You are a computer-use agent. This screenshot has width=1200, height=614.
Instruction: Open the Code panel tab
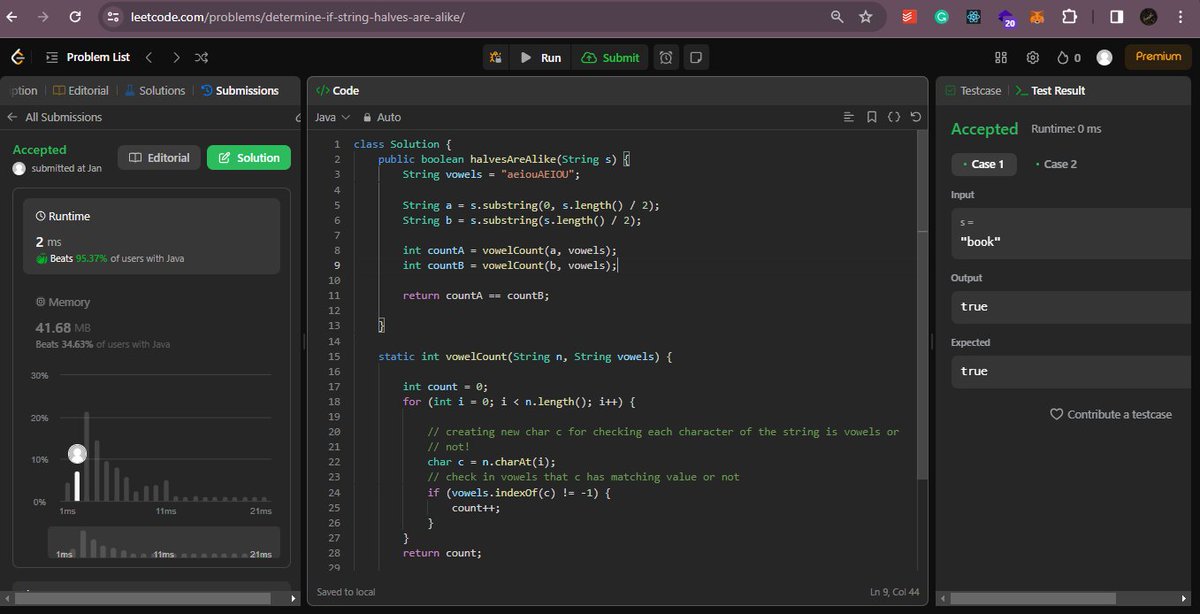click(x=337, y=90)
